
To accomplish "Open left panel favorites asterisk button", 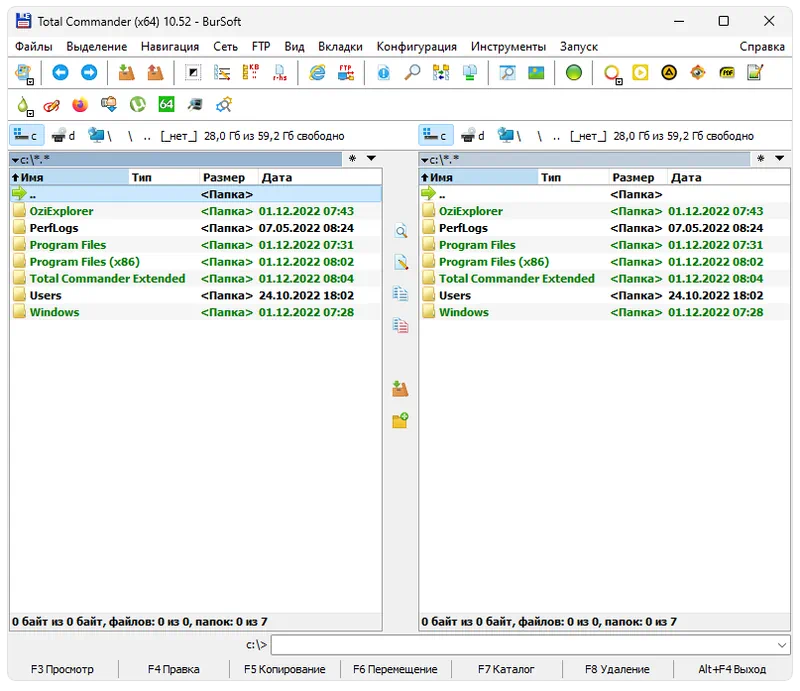I will pos(353,158).
